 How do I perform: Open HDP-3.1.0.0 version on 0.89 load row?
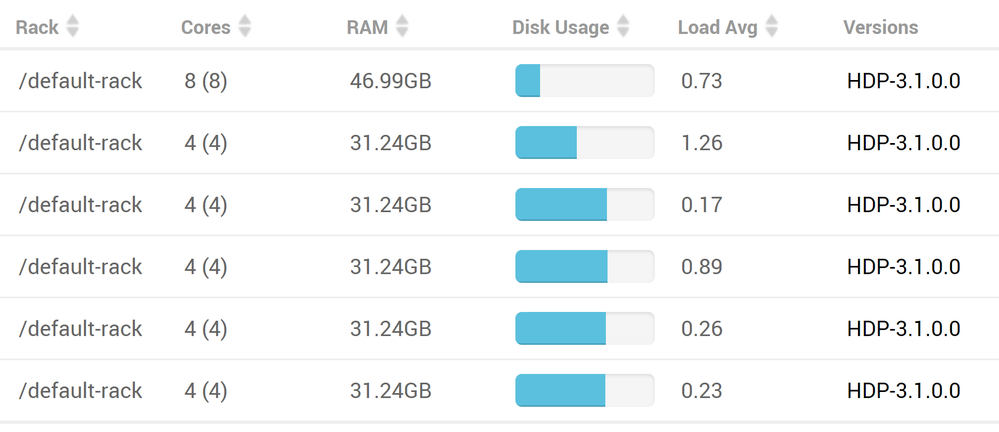coord(903,267)
